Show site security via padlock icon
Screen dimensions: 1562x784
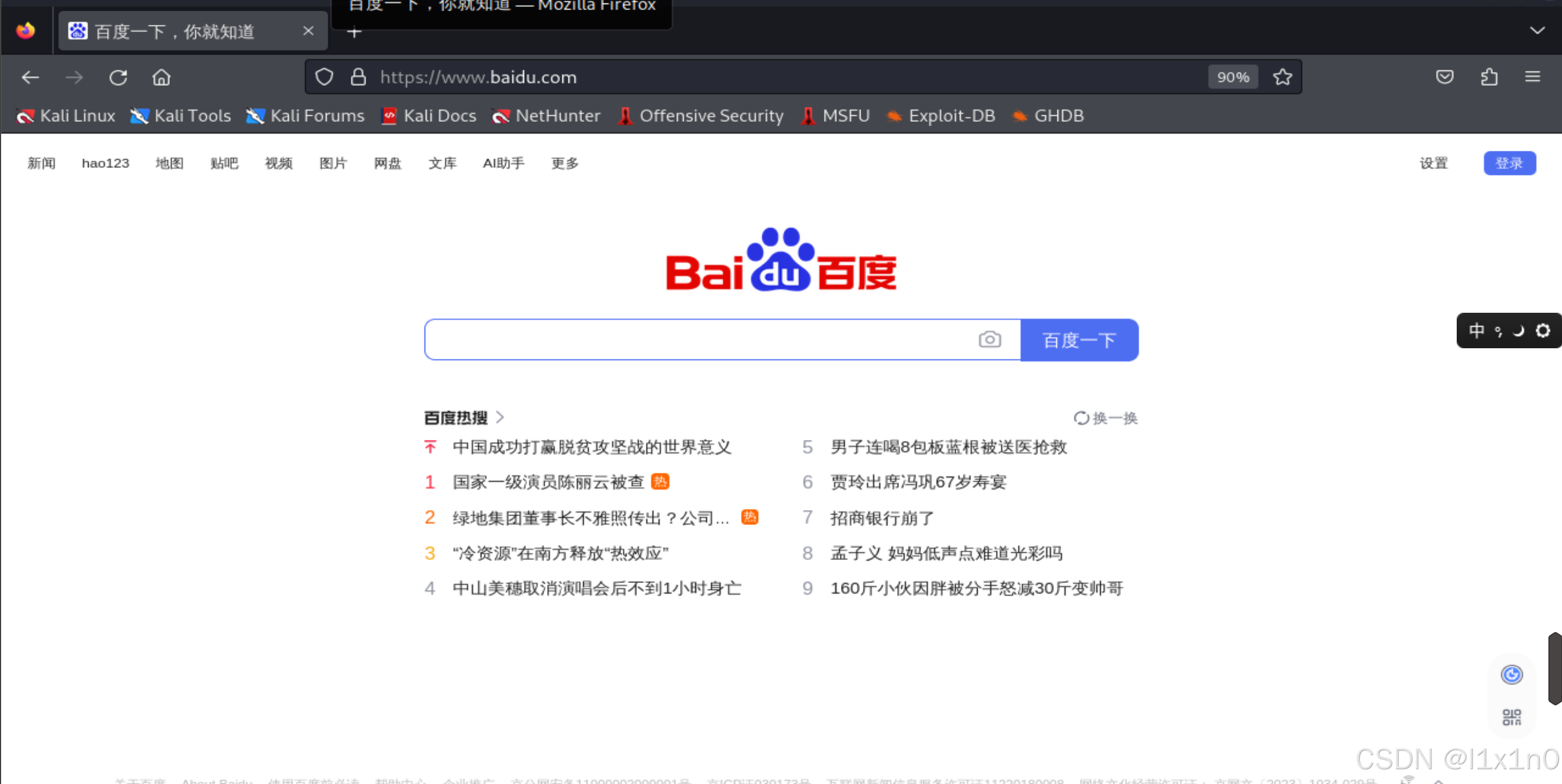(358, 77)
